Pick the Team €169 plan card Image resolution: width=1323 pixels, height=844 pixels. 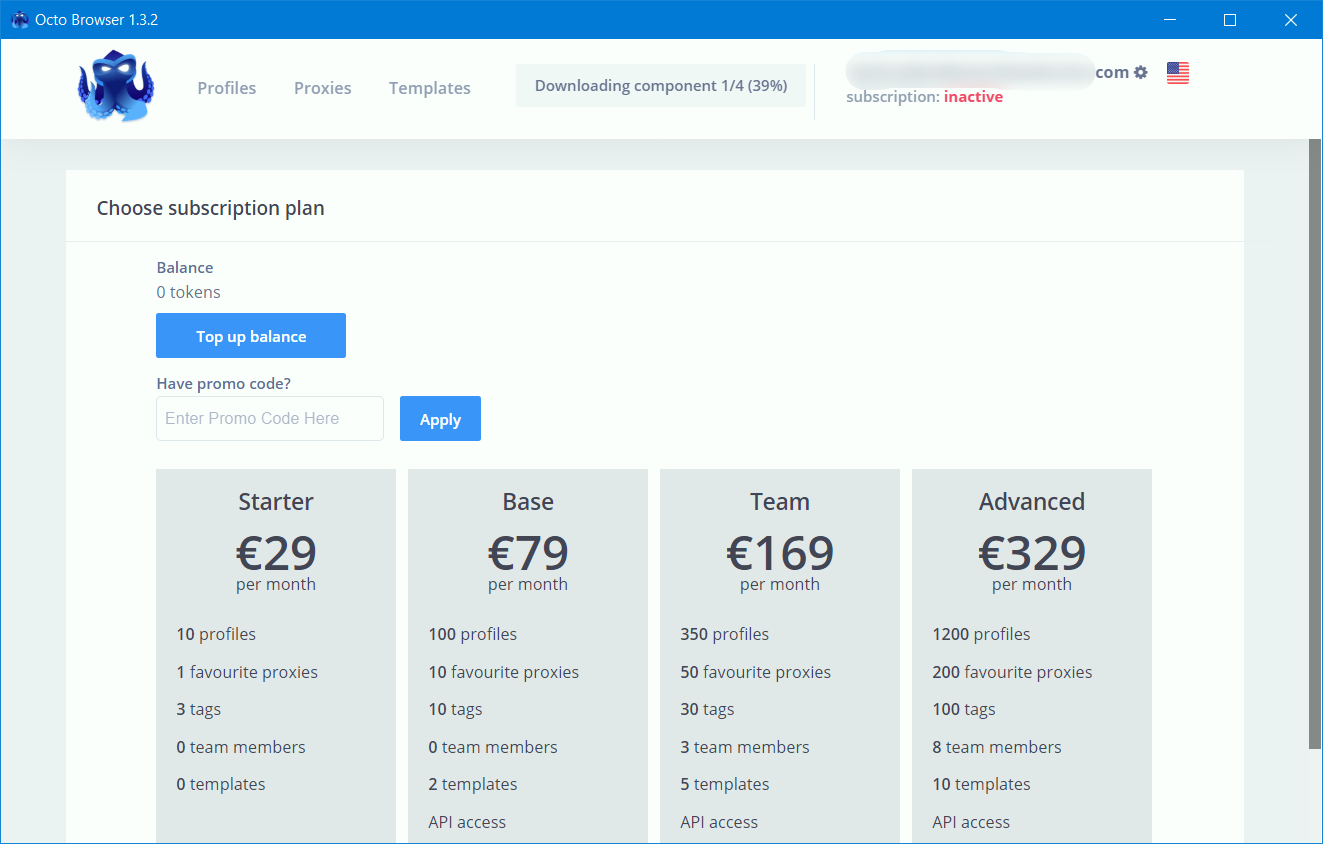click(x=780, y=552)
